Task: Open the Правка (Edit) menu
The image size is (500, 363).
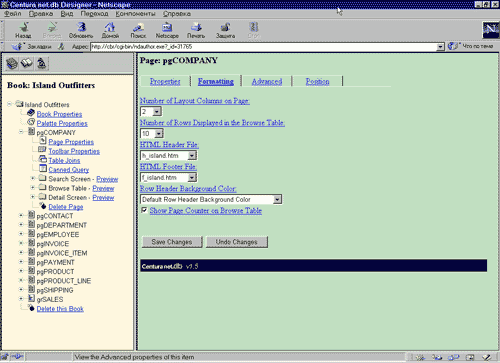Action: 41,14
